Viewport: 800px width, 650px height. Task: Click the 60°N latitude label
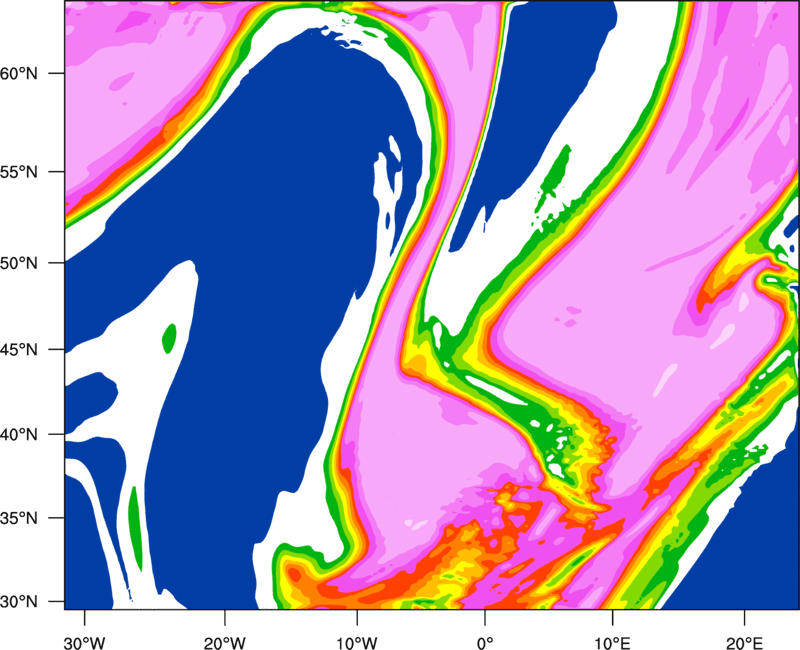point(19,73)
